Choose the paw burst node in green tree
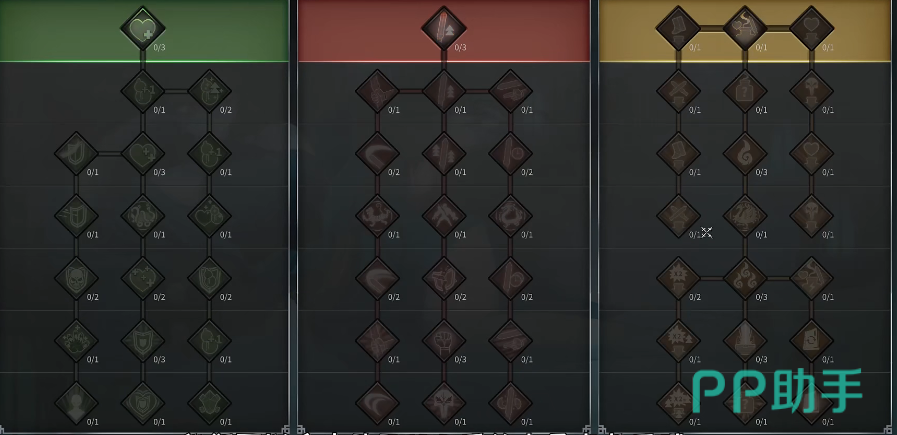897x435 pixels. click(x=76, y=341)
